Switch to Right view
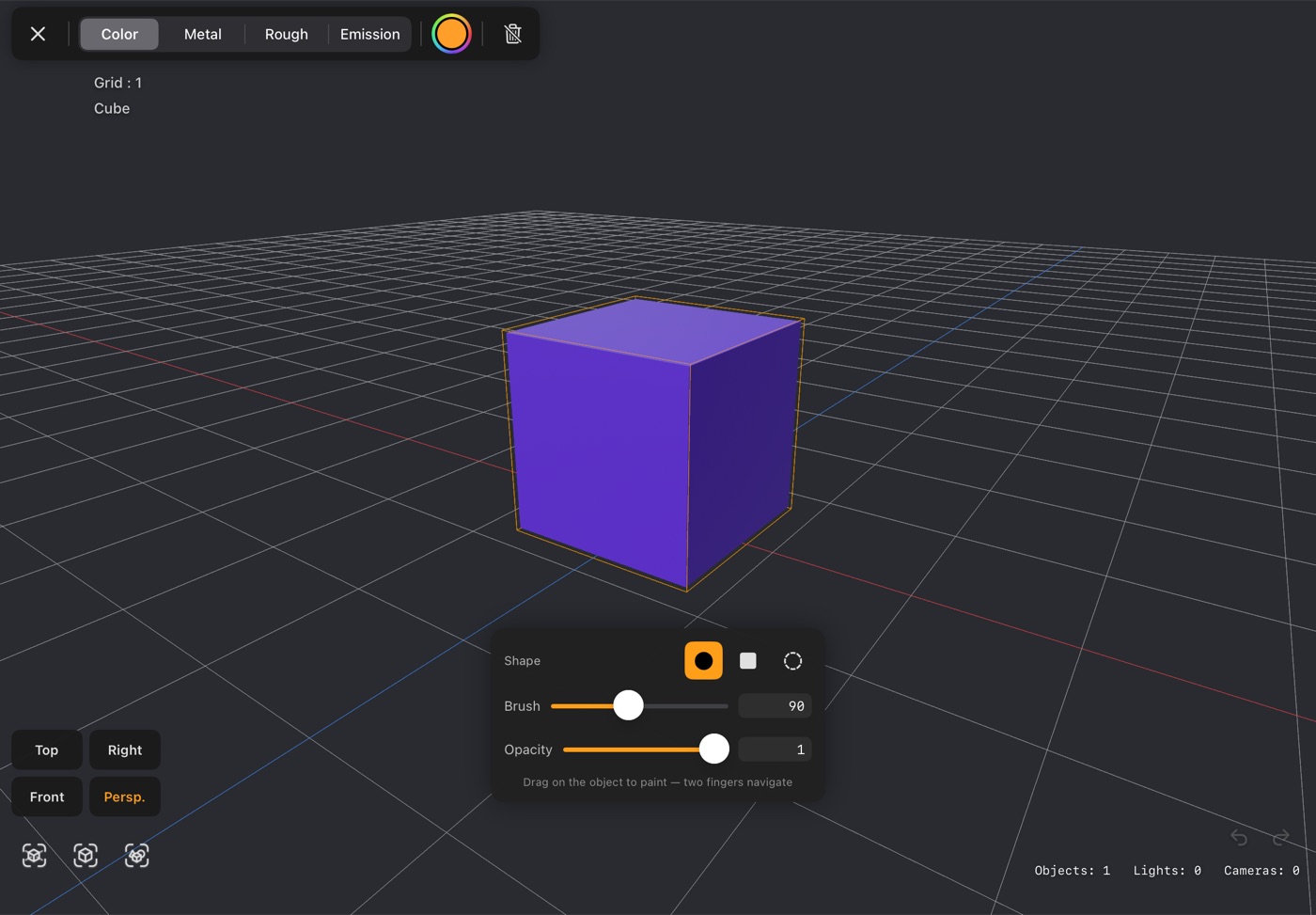Screen dimensions: 1316x915 point(125,749)
